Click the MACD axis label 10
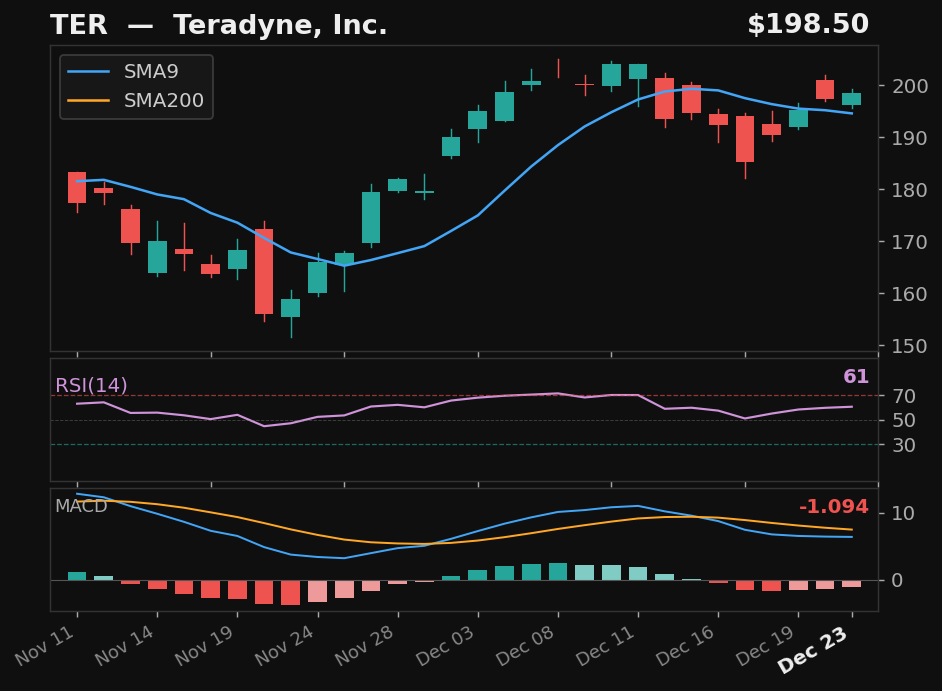This screenshot has width=942, height=691. point(904,513)
